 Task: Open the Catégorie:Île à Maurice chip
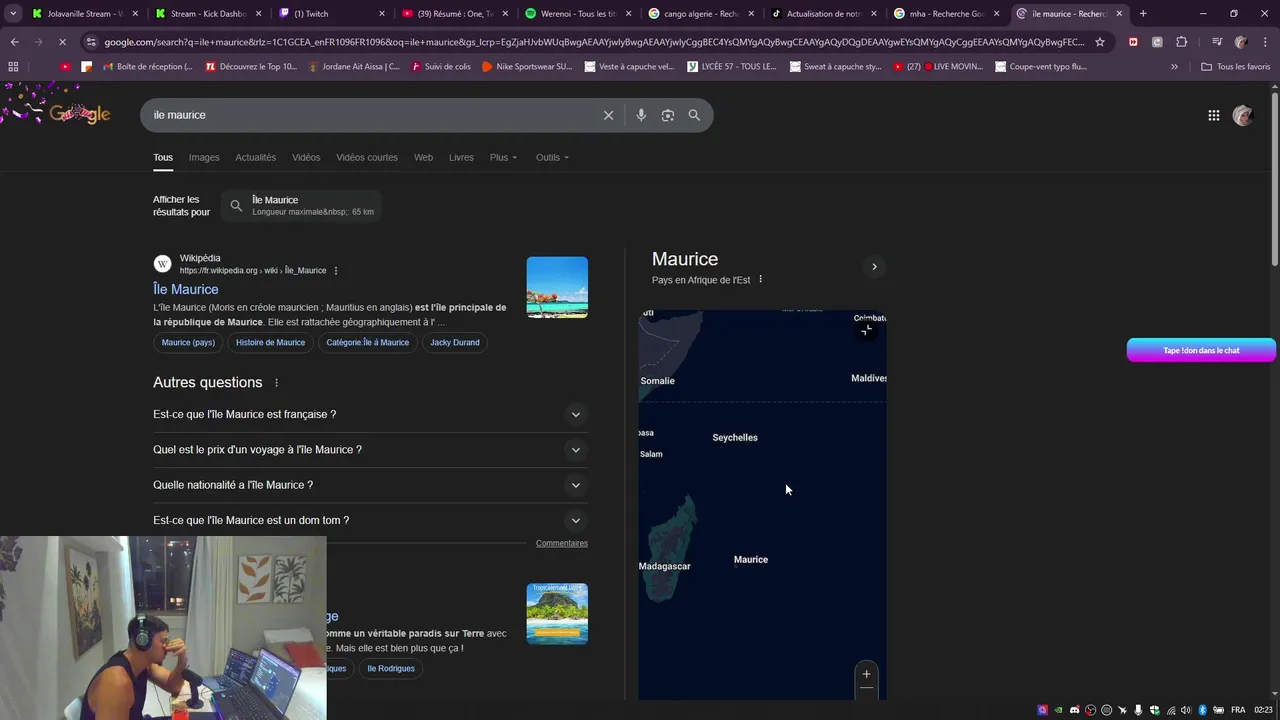[367, 342]
